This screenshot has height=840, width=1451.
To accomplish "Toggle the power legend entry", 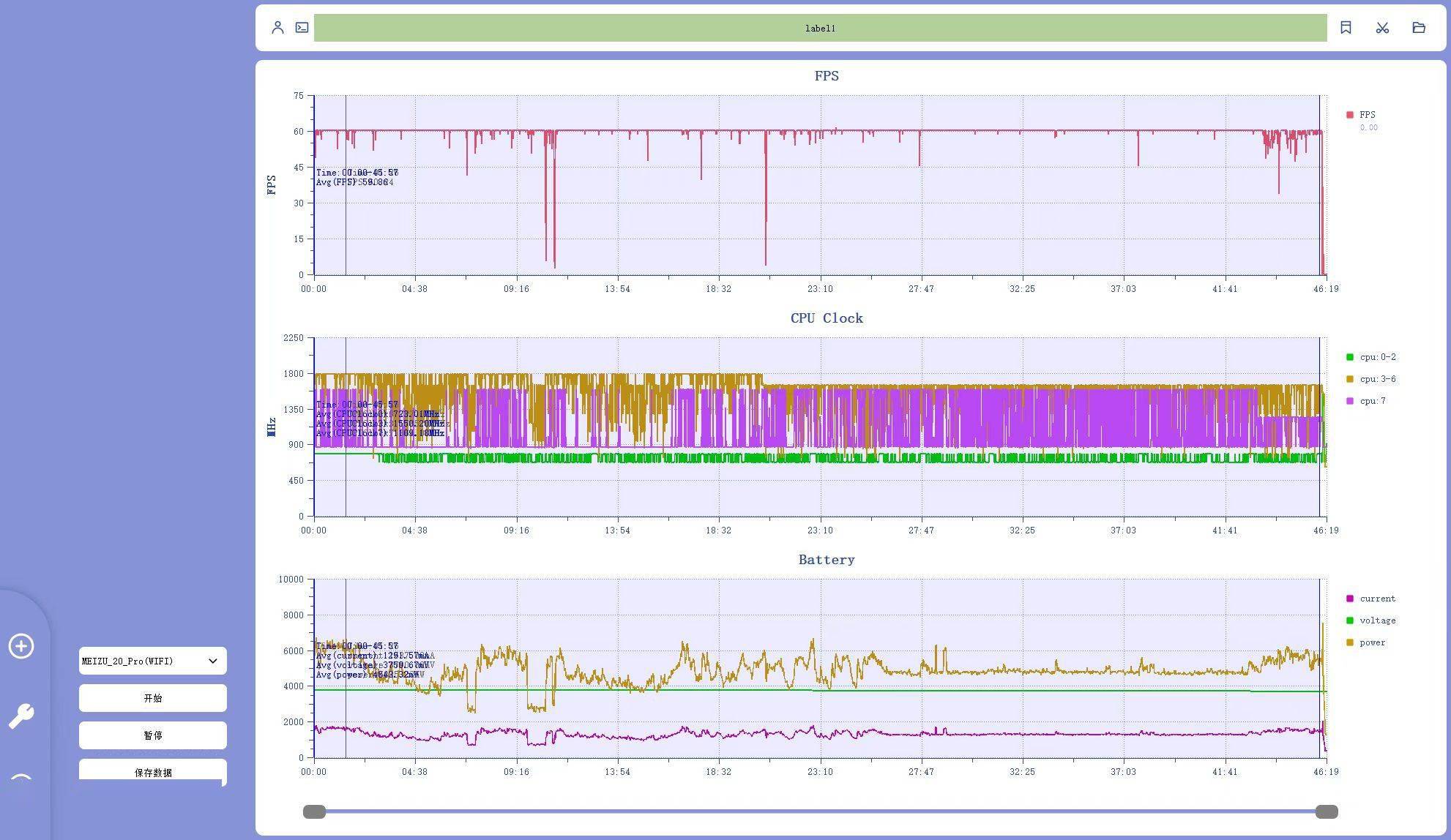I will coord(1366,642).
